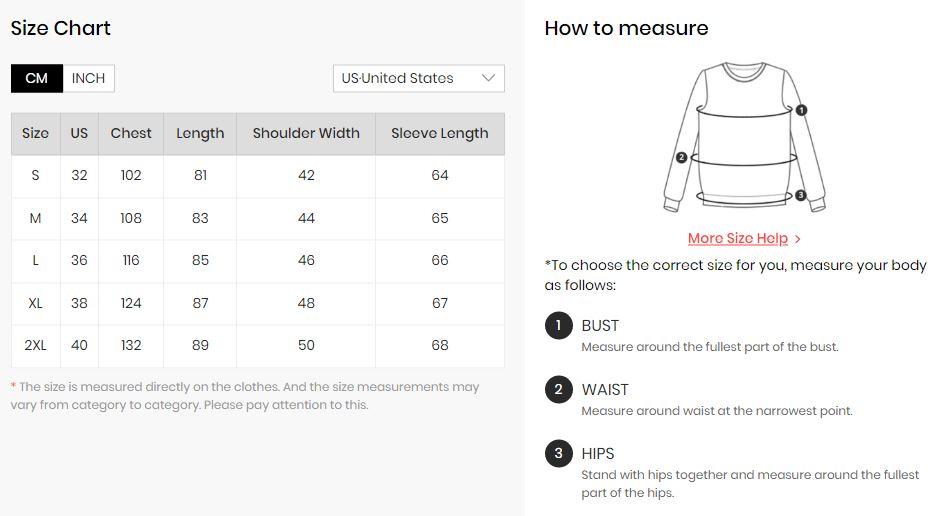Switch the size chart to CM units

coord(36,78)
